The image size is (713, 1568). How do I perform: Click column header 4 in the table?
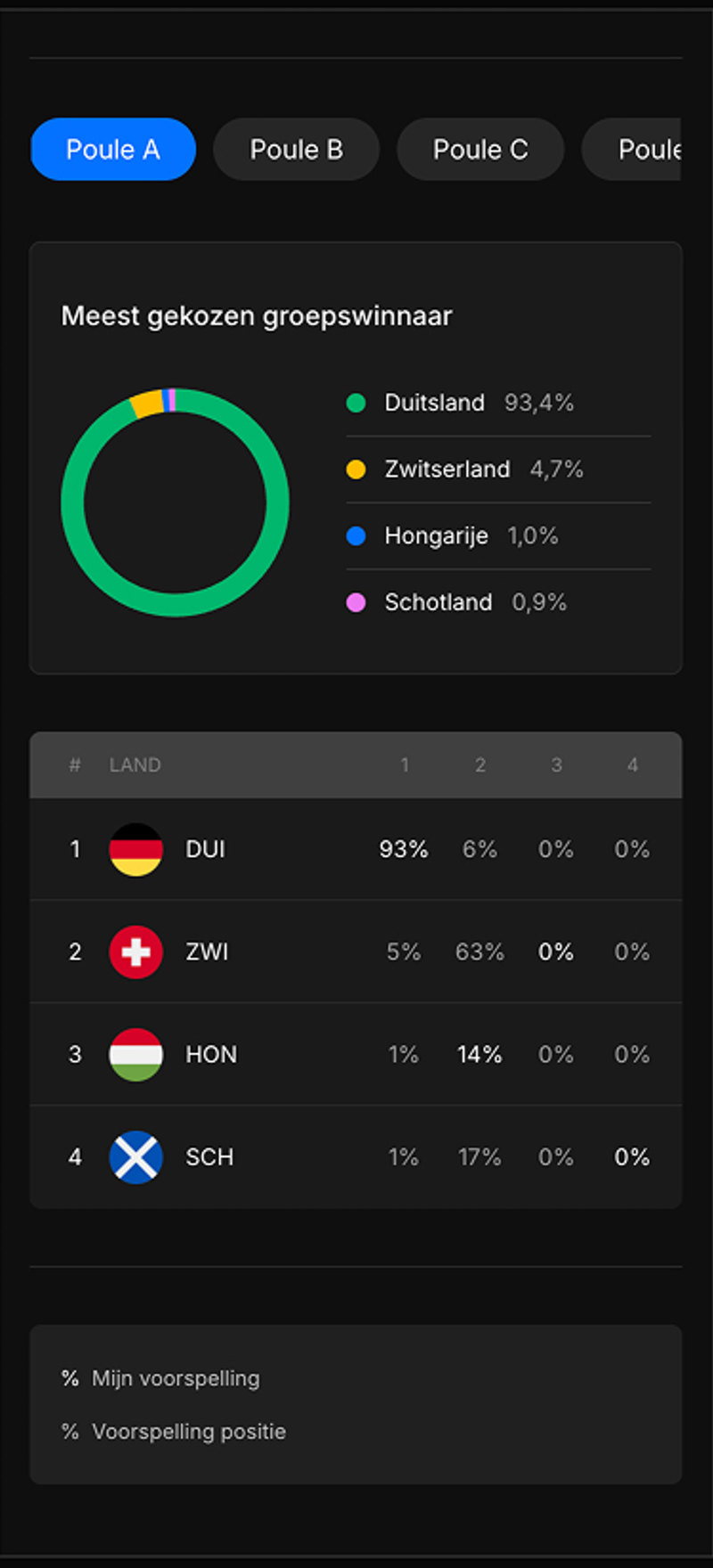(633, 764)
